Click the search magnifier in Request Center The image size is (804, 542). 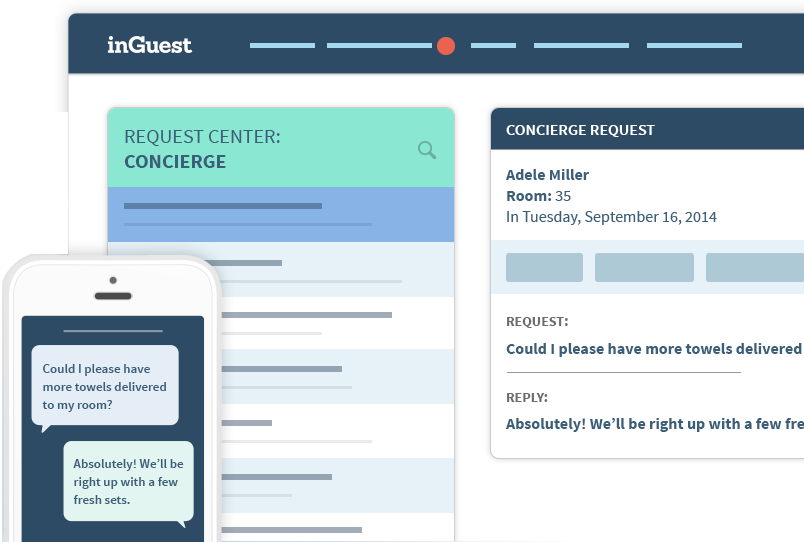point(427,150)
